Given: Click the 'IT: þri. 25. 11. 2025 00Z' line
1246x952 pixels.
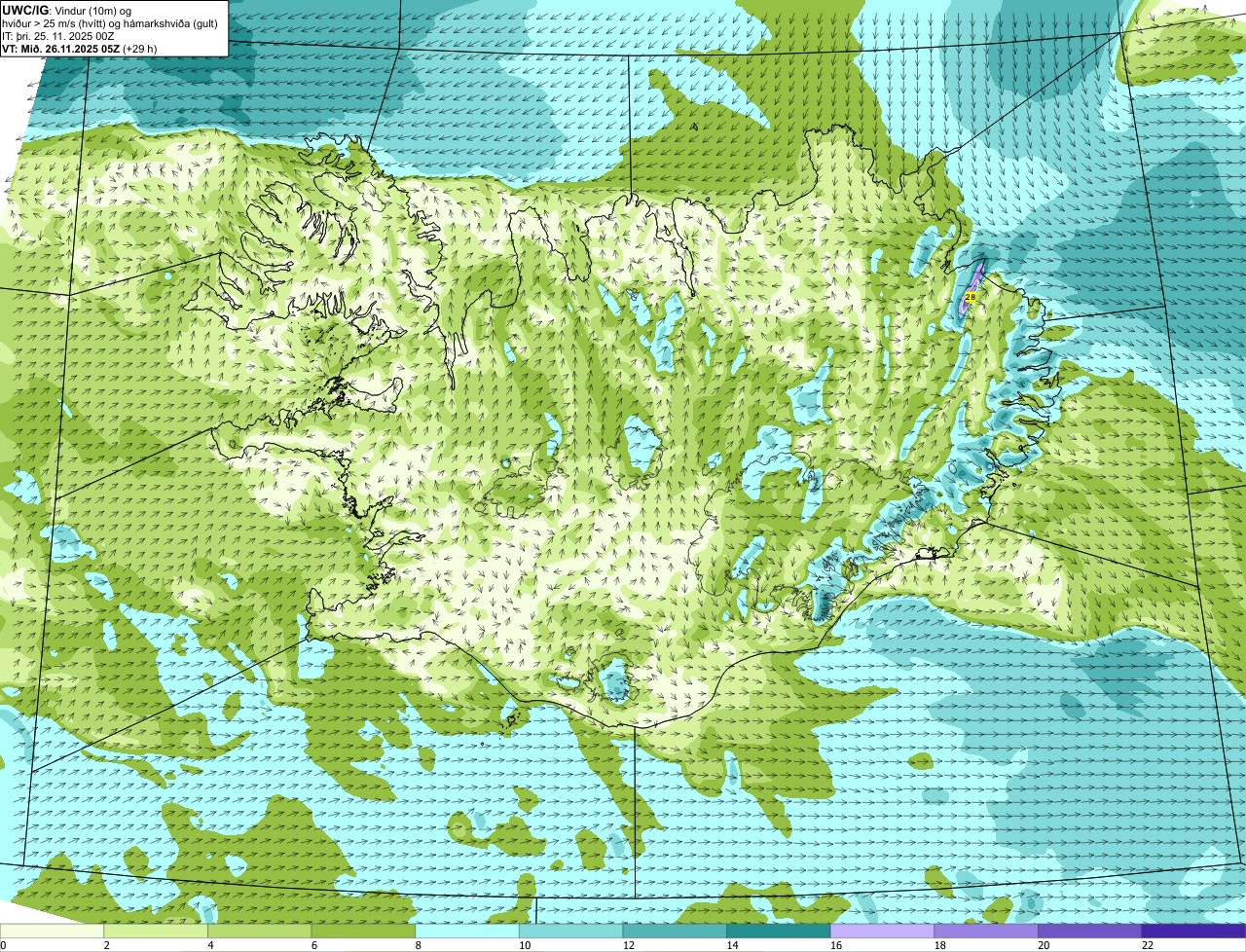Looking at the screenshot, I should pyautogui.click(x=60, y=35).
